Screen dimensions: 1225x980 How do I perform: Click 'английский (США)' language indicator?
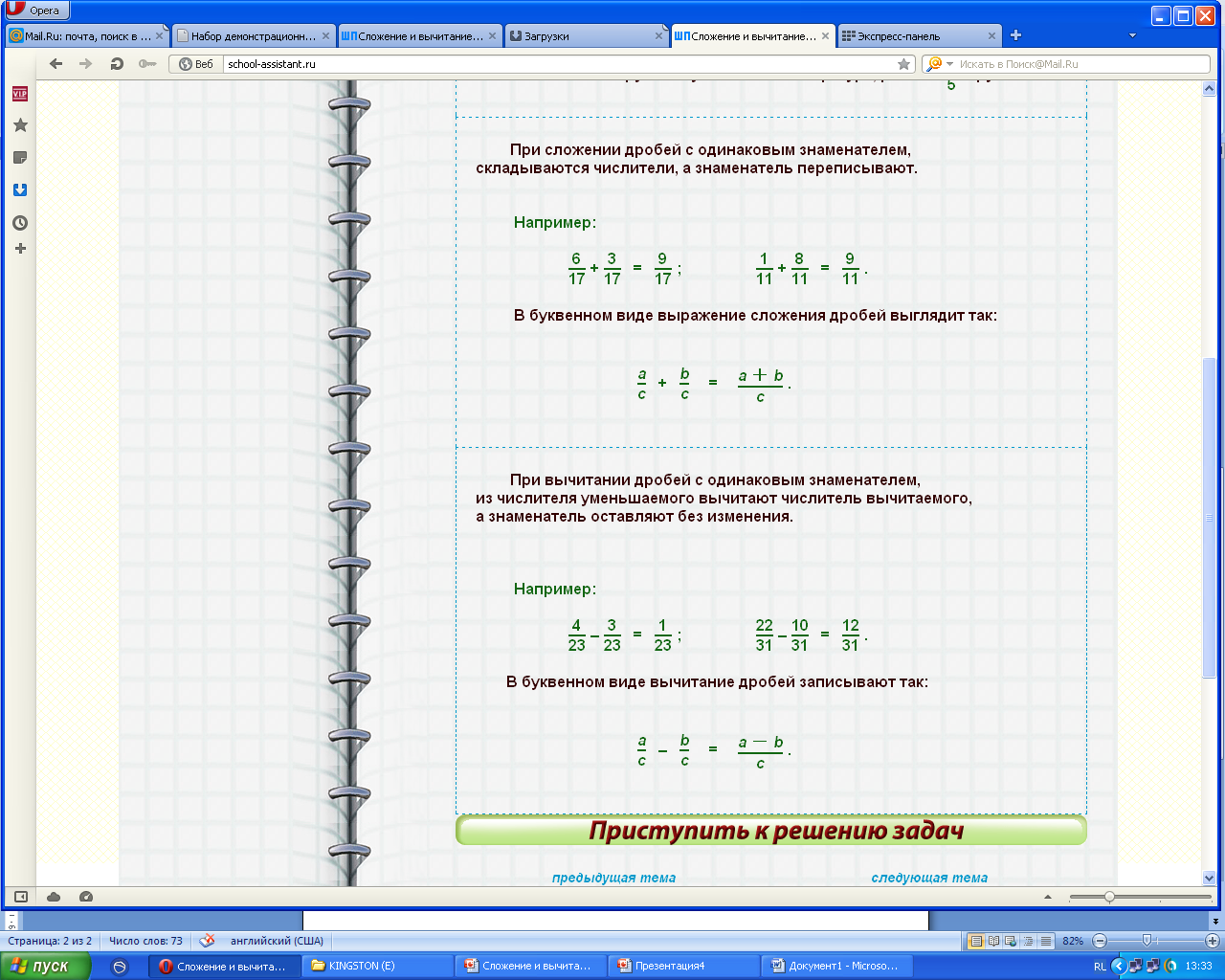point(278,941)
